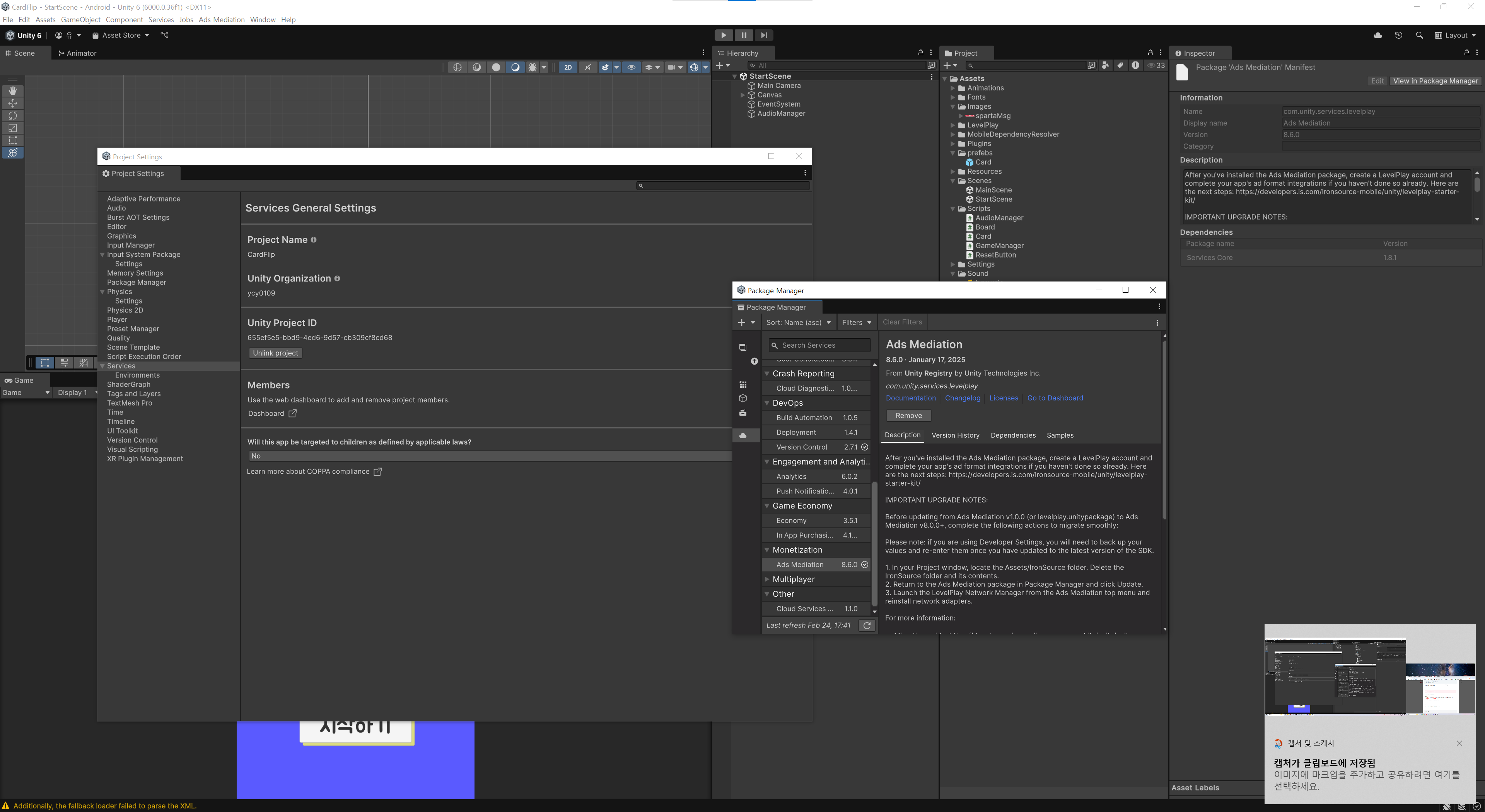Select the Rotate tool in Scene toolbar
Viewport: 1485px width, 812px height.
[x=13, y=115]
